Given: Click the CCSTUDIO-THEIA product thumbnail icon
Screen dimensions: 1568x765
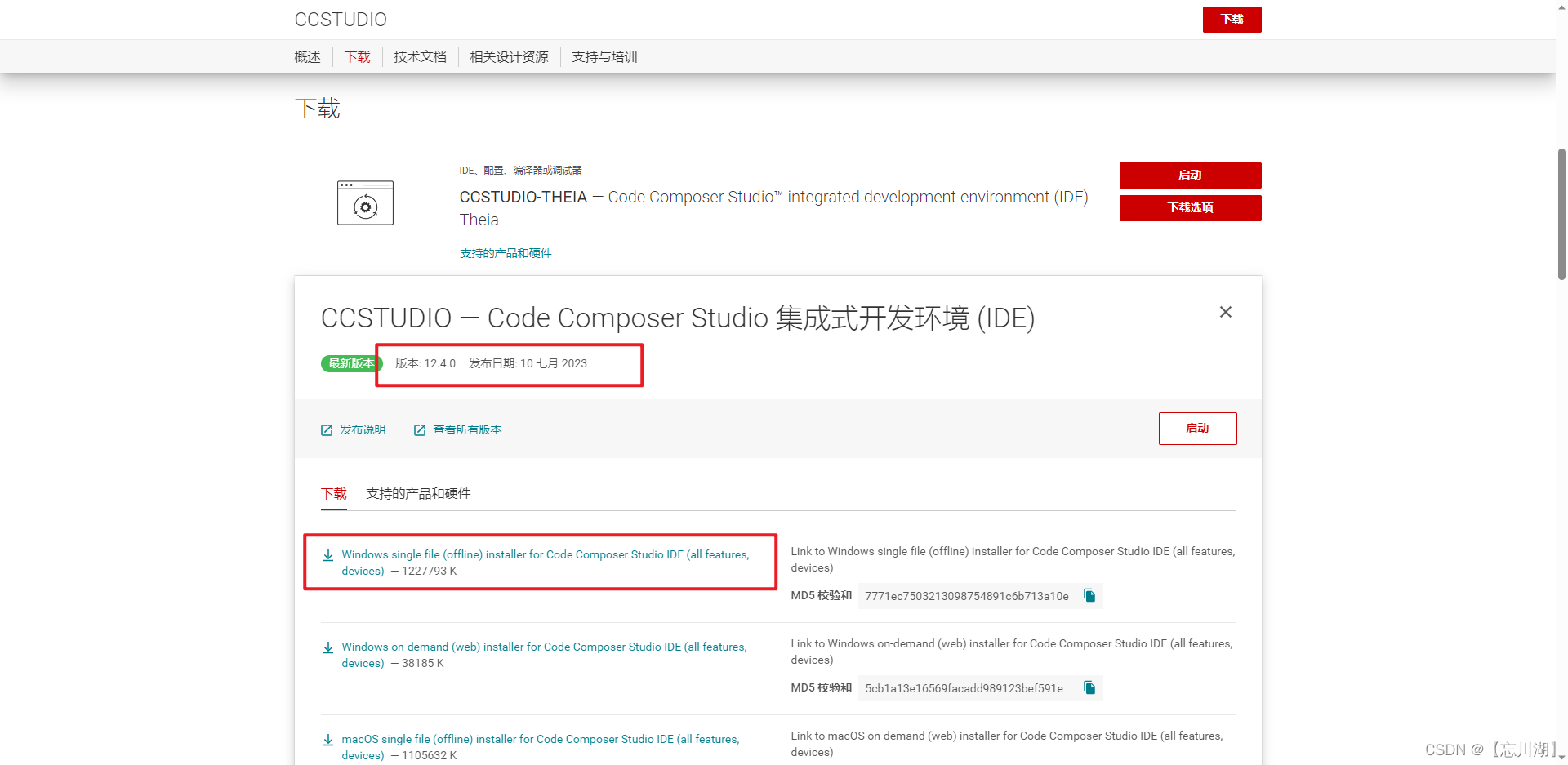Looking at the screenshot, I should 365,202.
